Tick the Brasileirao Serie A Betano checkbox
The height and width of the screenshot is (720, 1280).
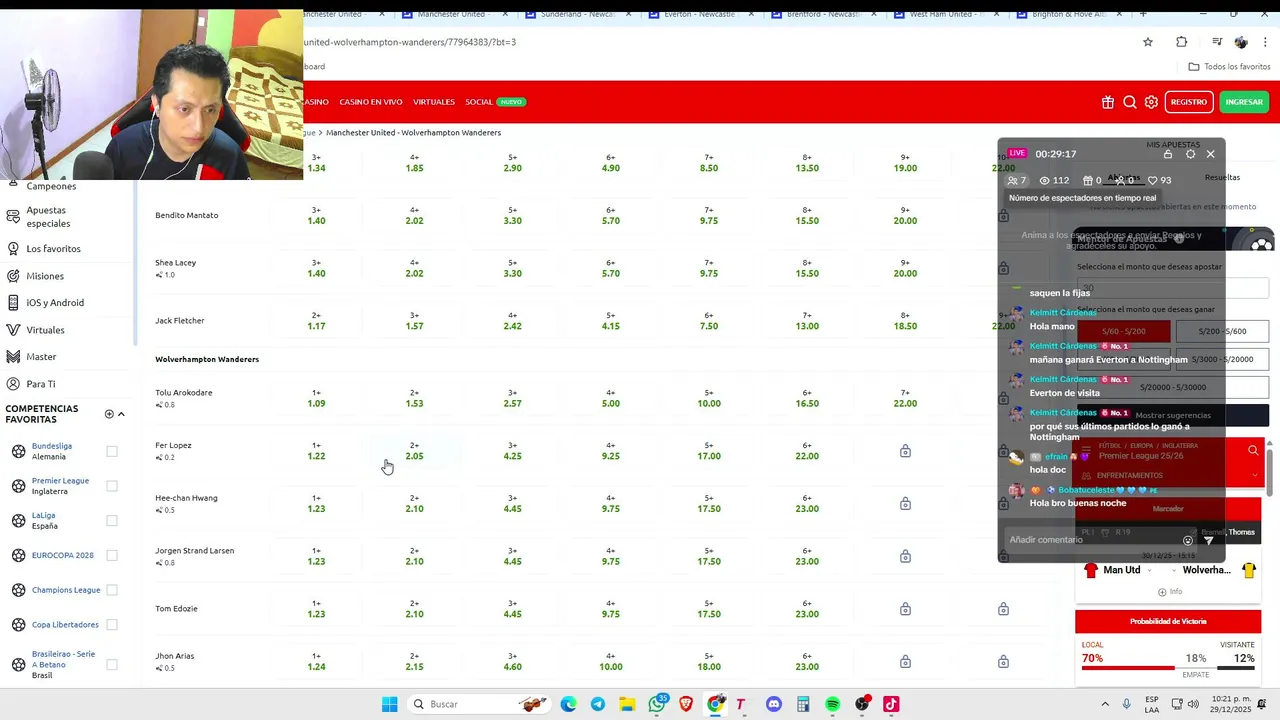pos(112,664)
